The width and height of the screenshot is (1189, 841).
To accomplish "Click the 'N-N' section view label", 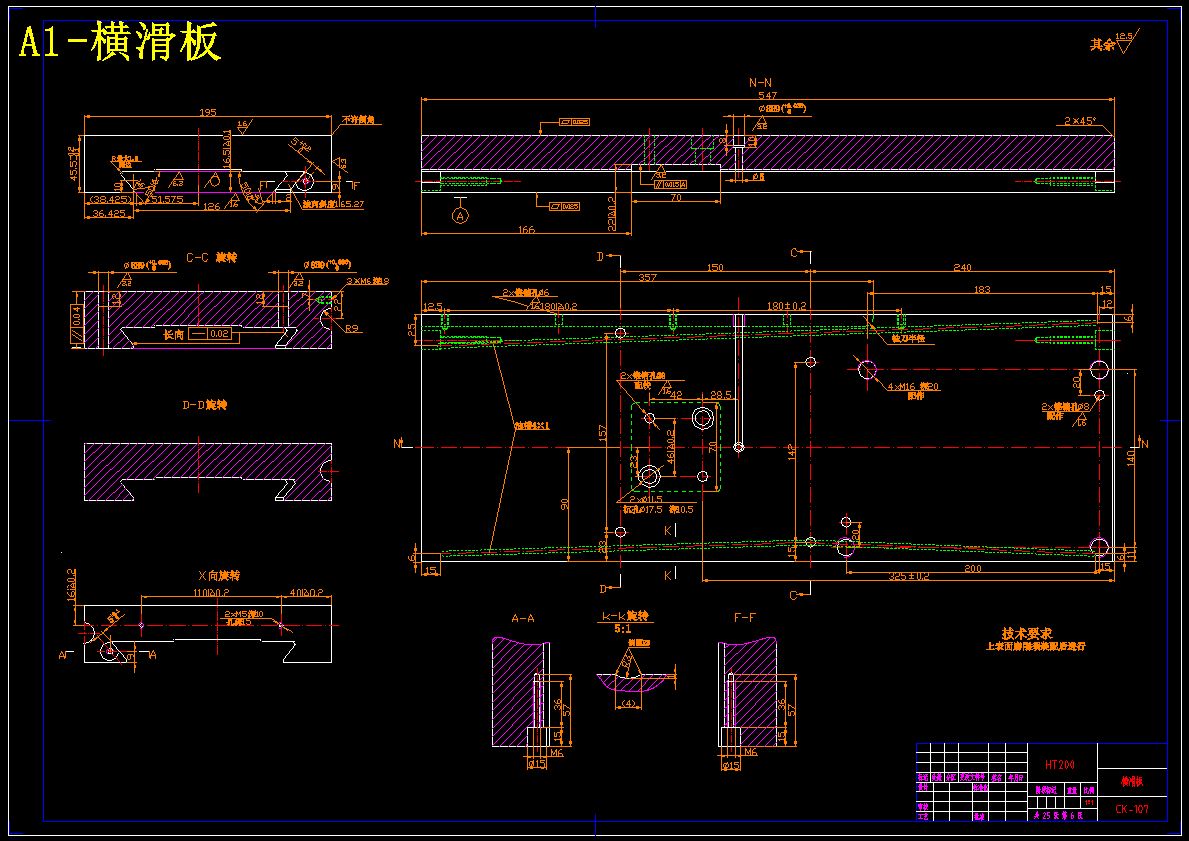I will [761, 83].
